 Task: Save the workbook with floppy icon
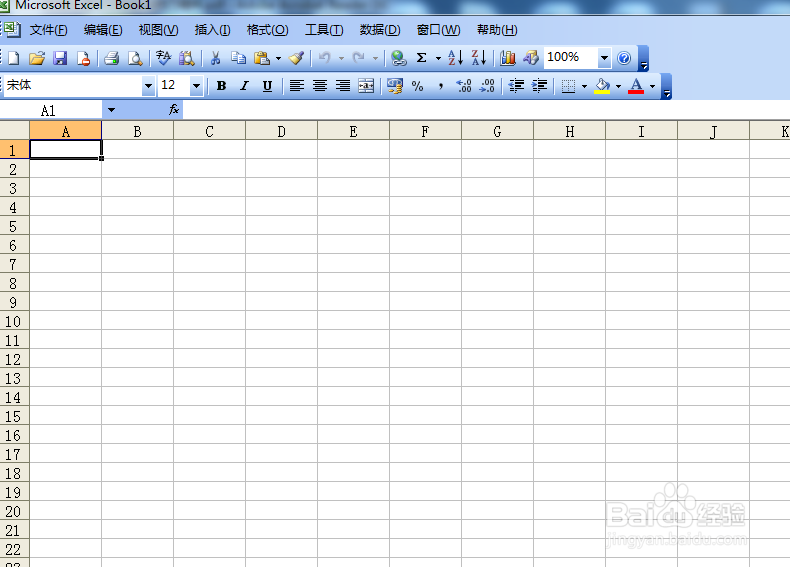point(60,58)
